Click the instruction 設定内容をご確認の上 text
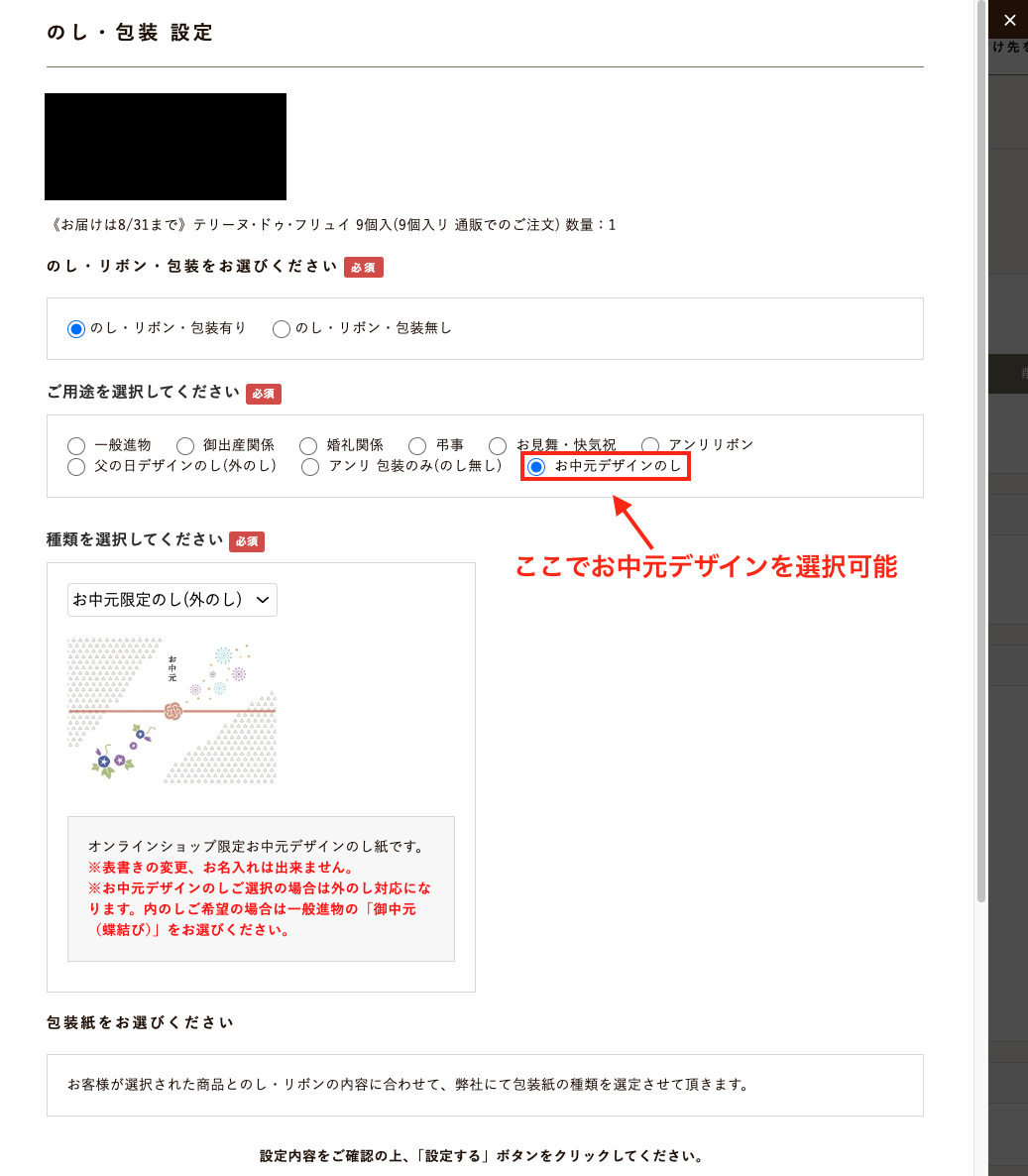This screenshot has width=1028, height=1176. click(x=482, y=1156)
